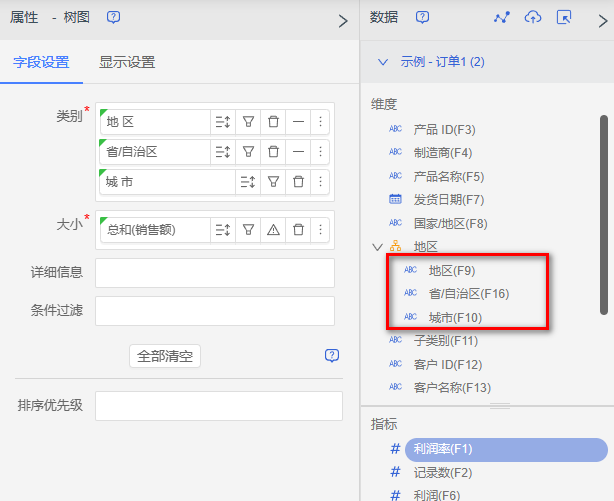The width and height of the screenshot is (614, 501).
Task: Select the 利润率(F1) measure
Action: pos(442,449)
